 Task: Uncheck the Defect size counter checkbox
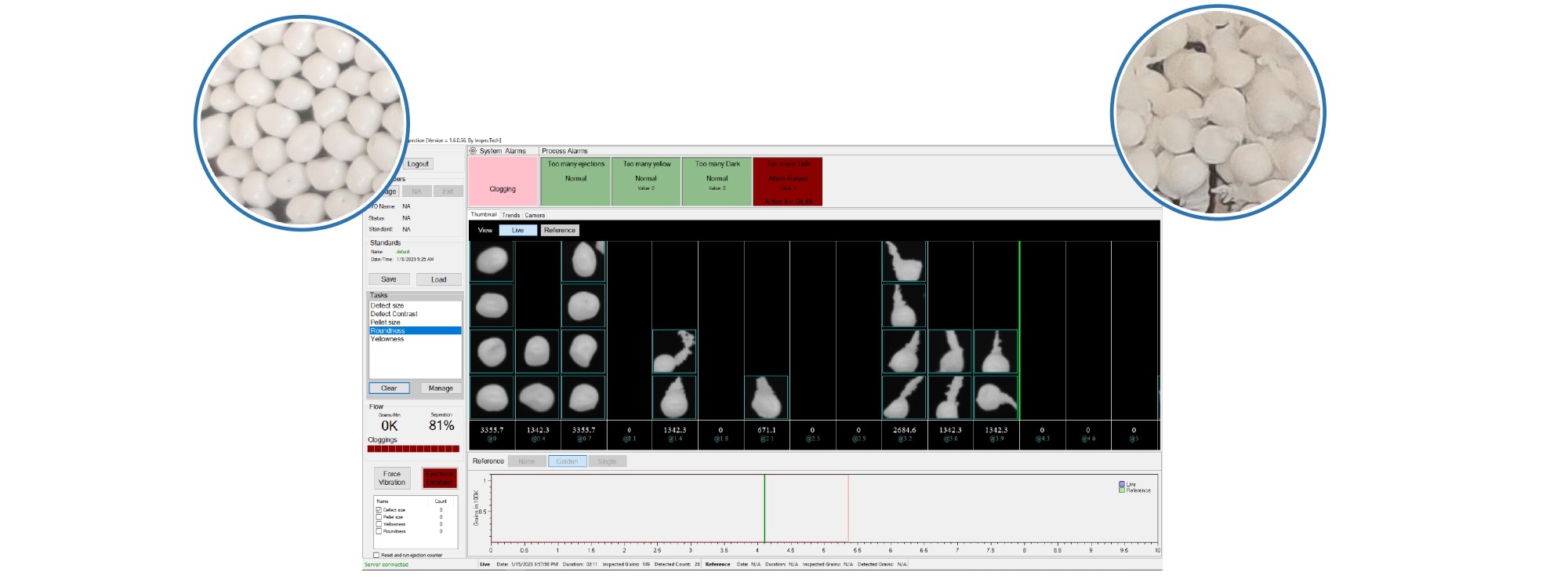tap(379, 510)
